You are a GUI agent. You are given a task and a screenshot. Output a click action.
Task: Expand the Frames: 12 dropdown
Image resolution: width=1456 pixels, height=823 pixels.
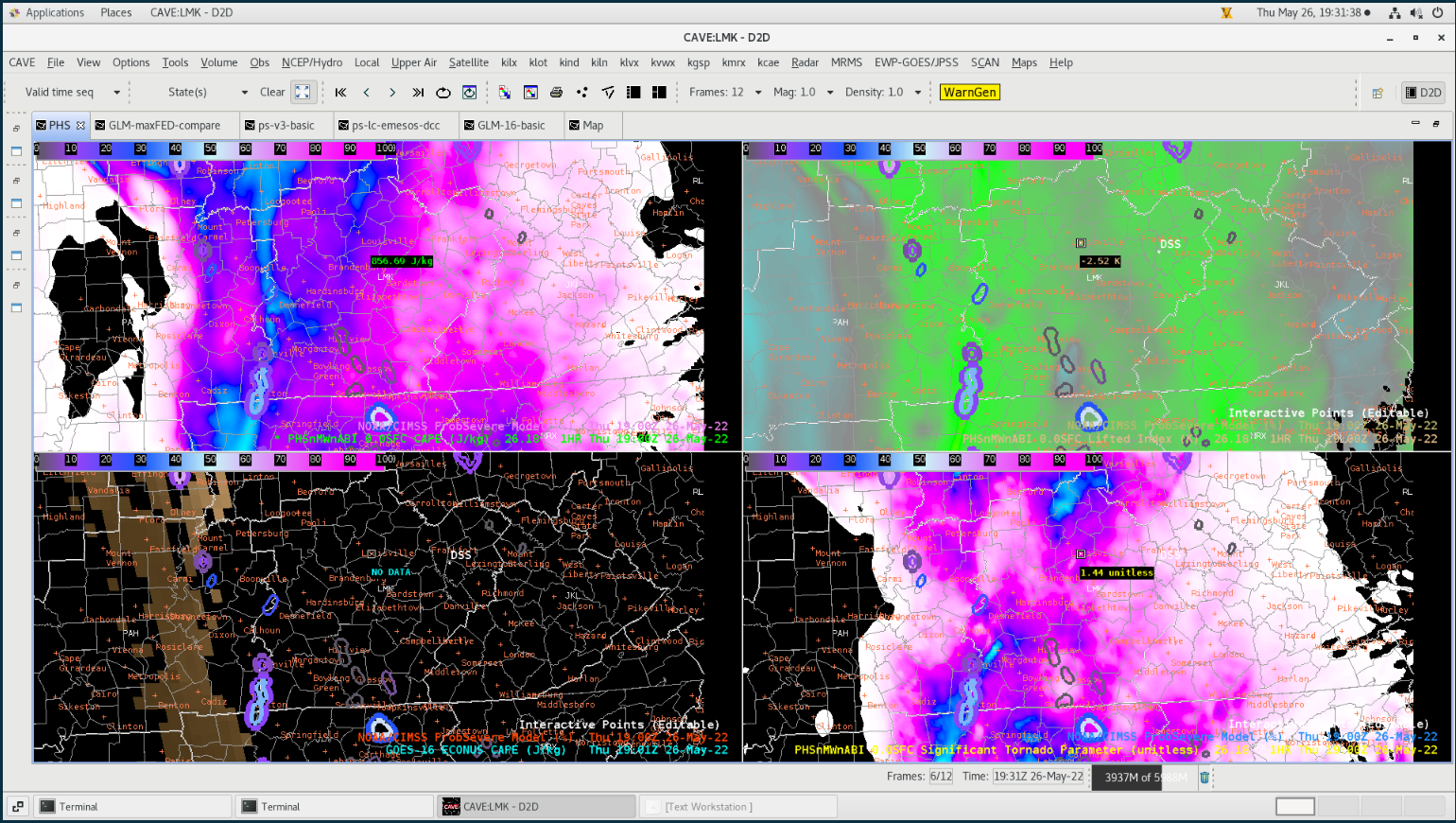pos(758,93)
